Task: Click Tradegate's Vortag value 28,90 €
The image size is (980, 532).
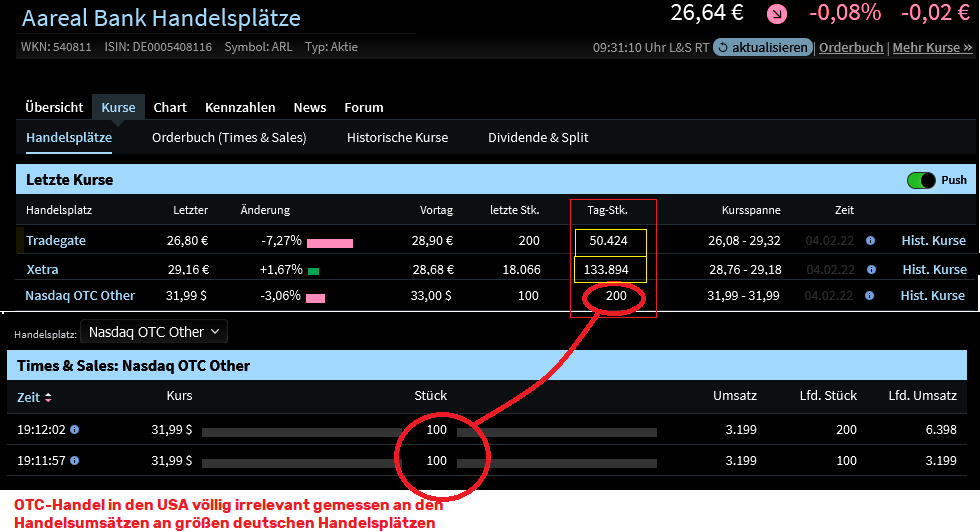Action: pos(432,241)
